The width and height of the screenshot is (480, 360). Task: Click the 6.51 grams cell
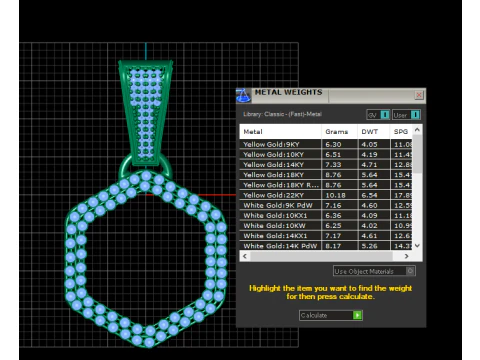pyautogui.click(x=339, y=155)
